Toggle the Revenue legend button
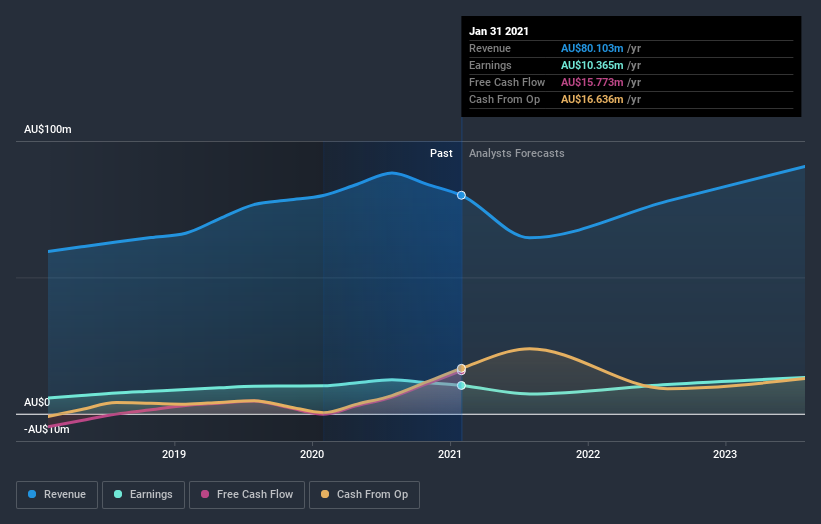 (57, 495)
